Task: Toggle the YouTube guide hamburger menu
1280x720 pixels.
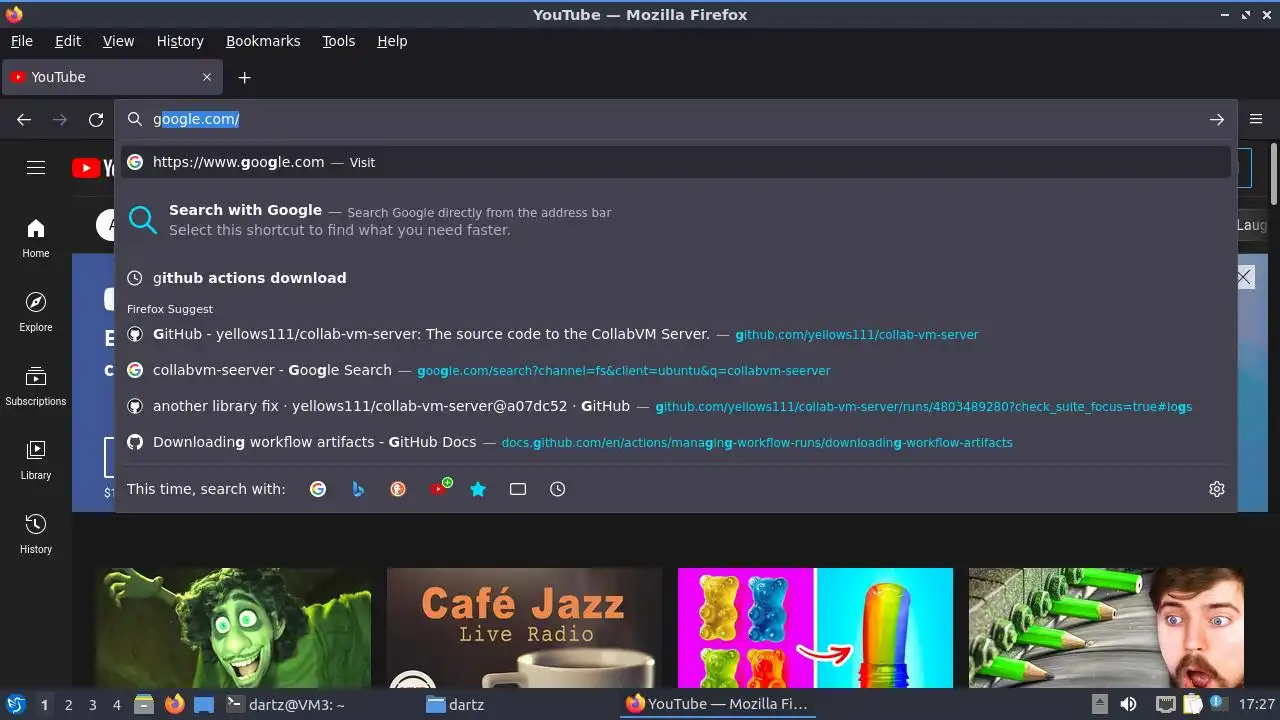Action: click(36, 168)
